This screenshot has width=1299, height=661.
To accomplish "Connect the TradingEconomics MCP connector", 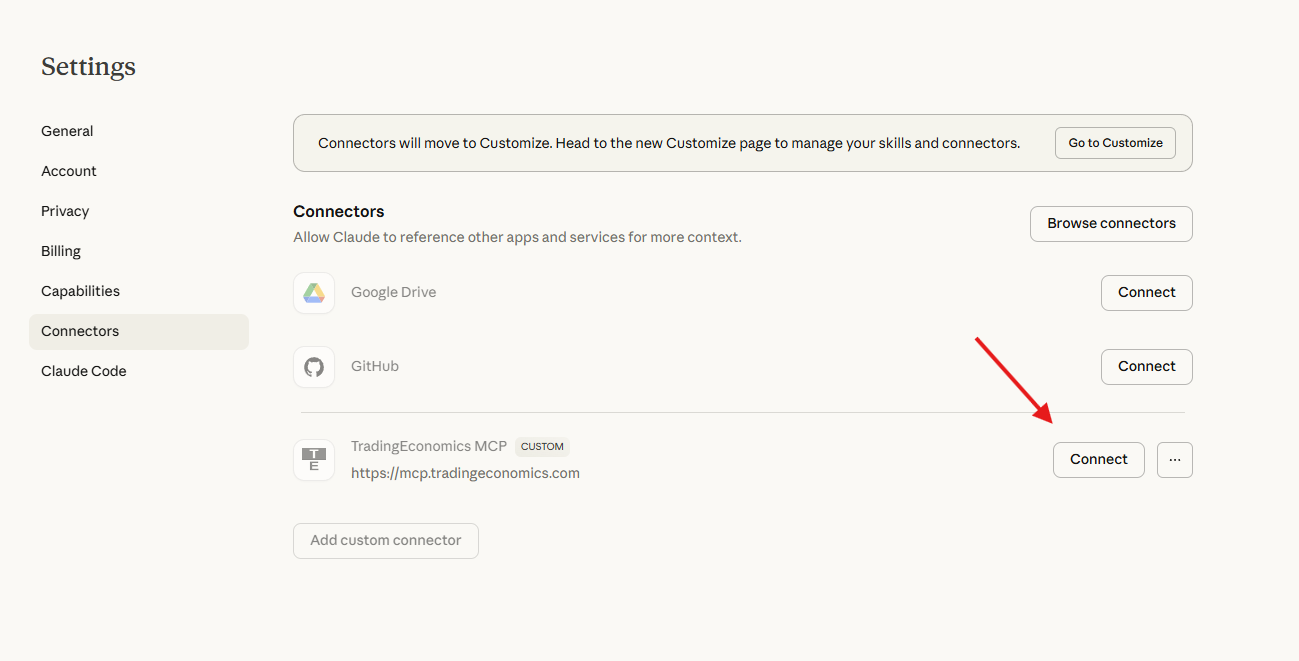I will (x=1098, y=460).
